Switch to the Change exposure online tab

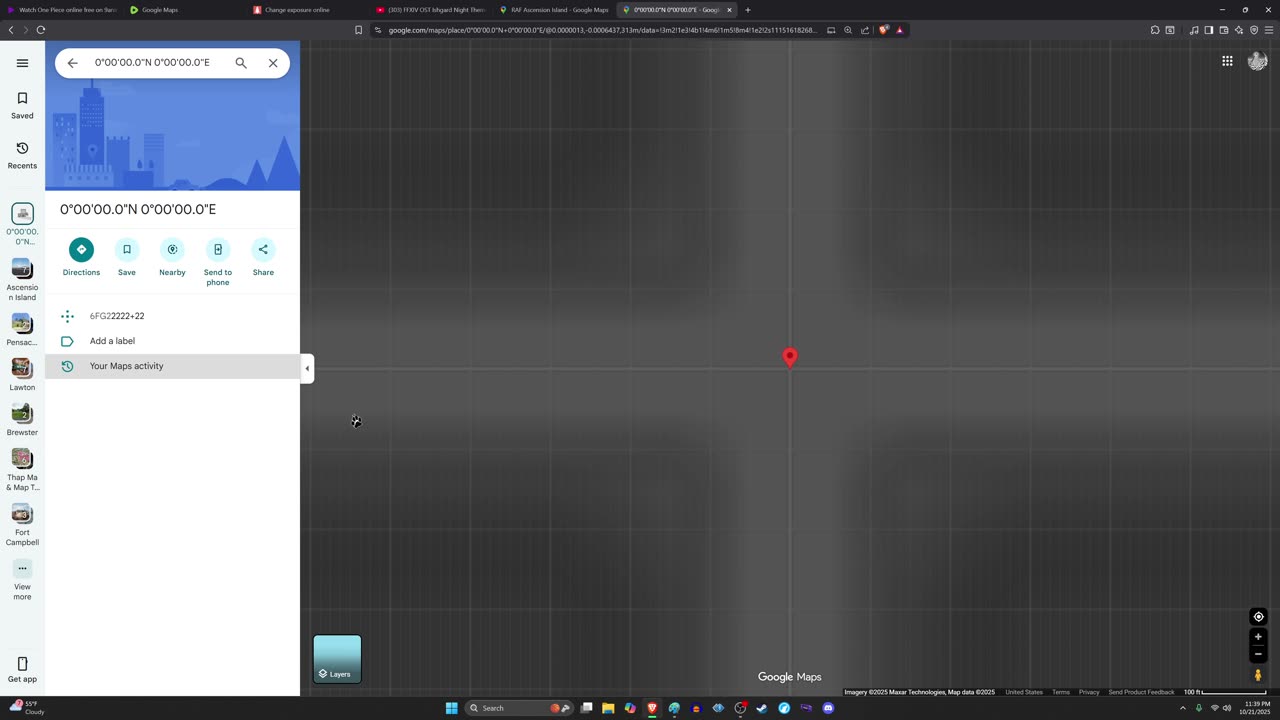pos(306,10)
